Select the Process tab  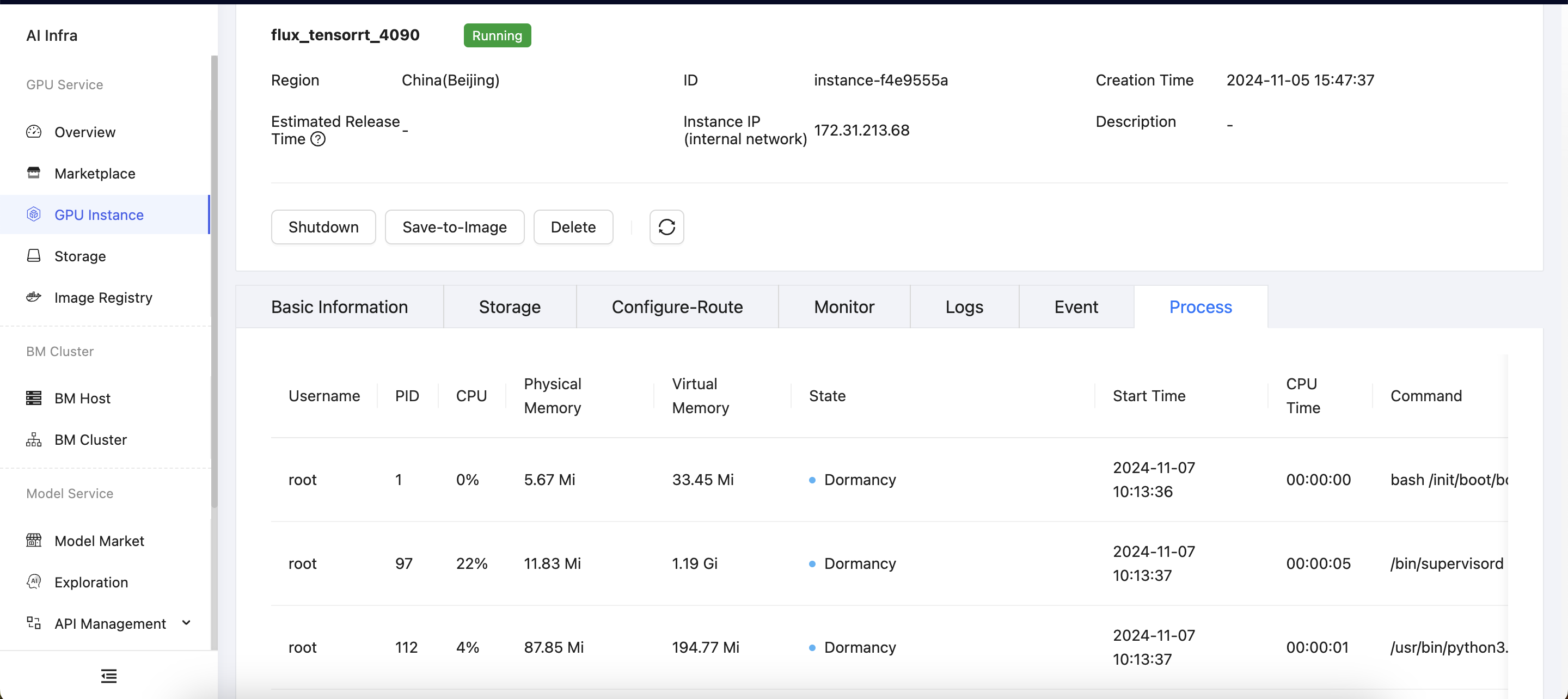point(1200,307)
